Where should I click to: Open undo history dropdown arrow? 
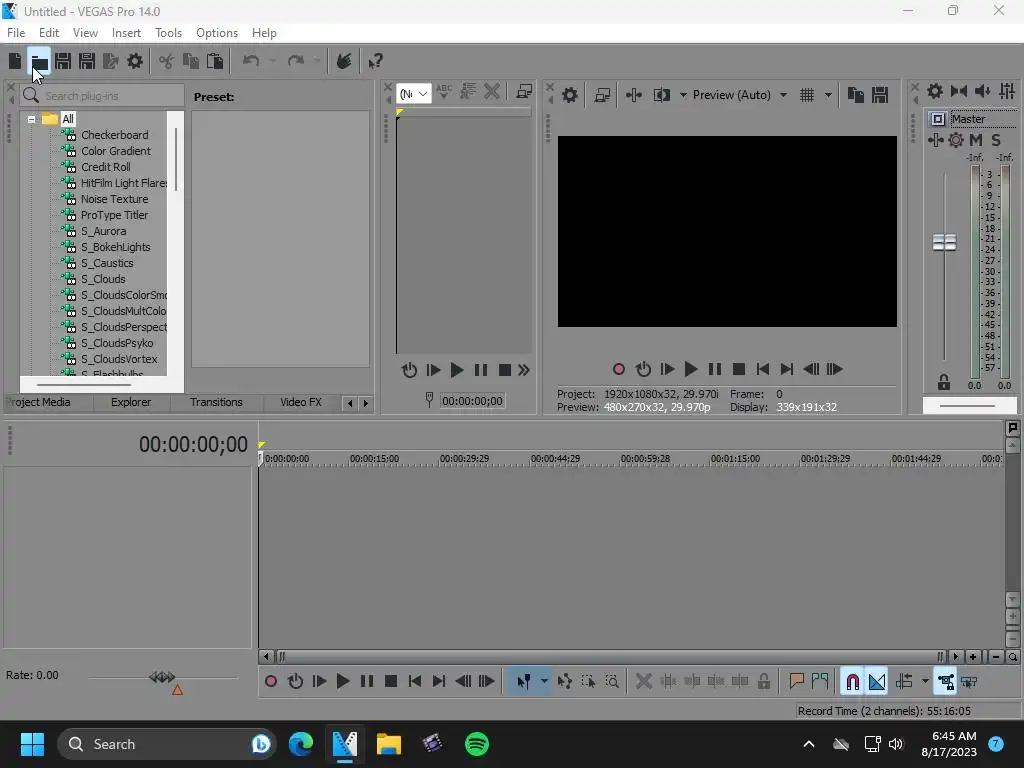[x=272, y=61]
